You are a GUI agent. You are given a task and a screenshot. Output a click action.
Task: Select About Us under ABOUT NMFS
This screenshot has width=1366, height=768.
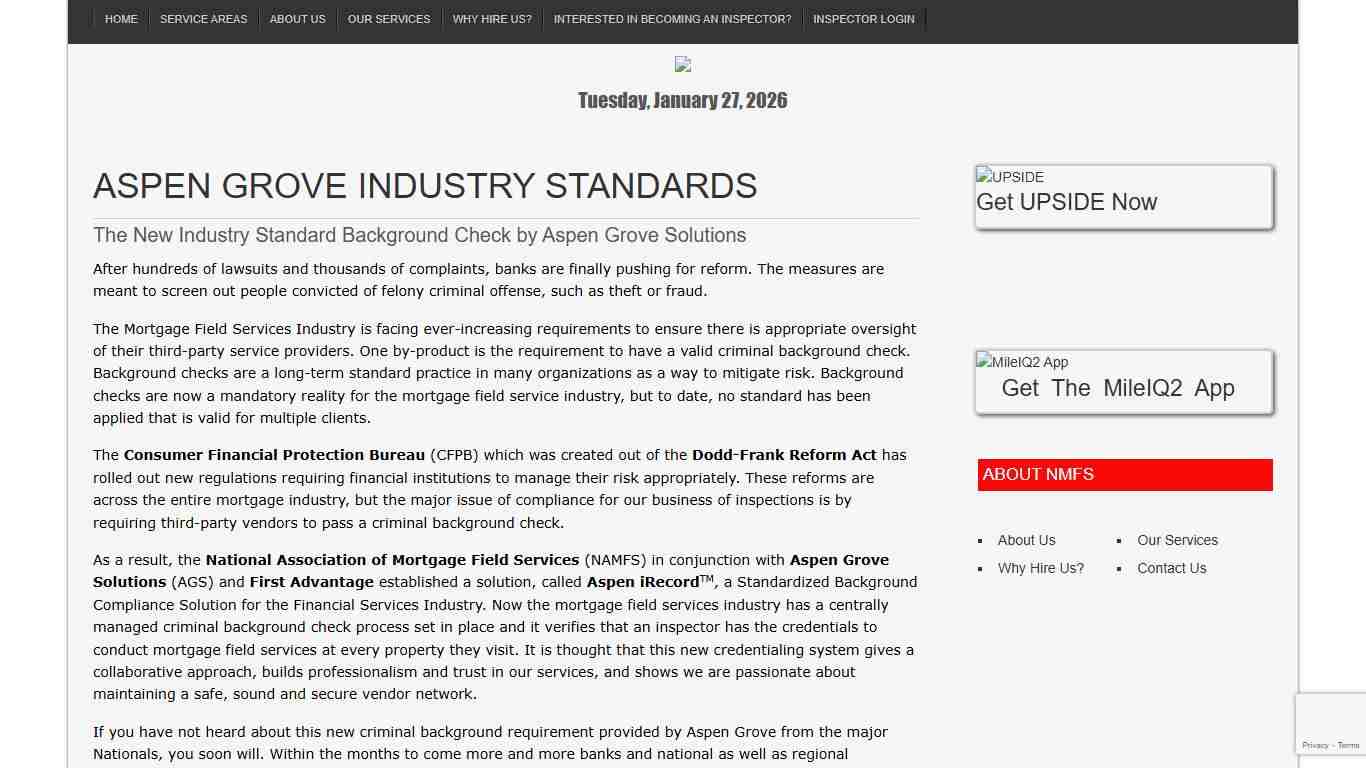pos(1026,540)
